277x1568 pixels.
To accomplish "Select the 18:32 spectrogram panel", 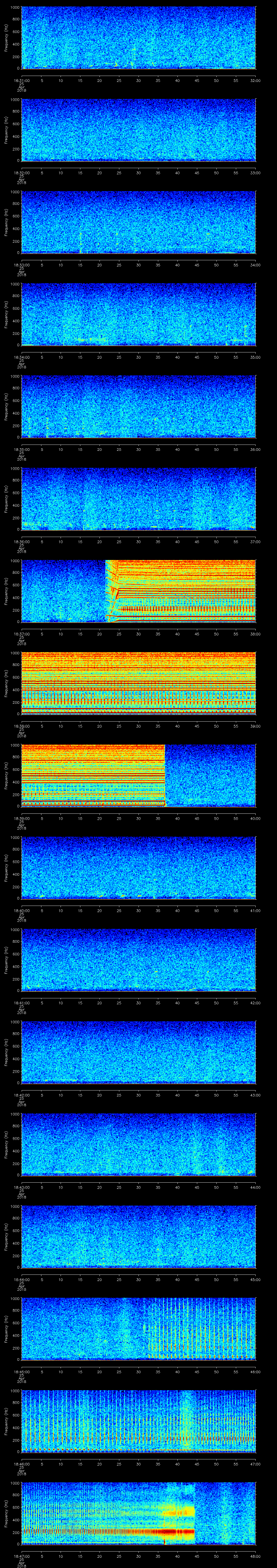I will click(138, 130).
